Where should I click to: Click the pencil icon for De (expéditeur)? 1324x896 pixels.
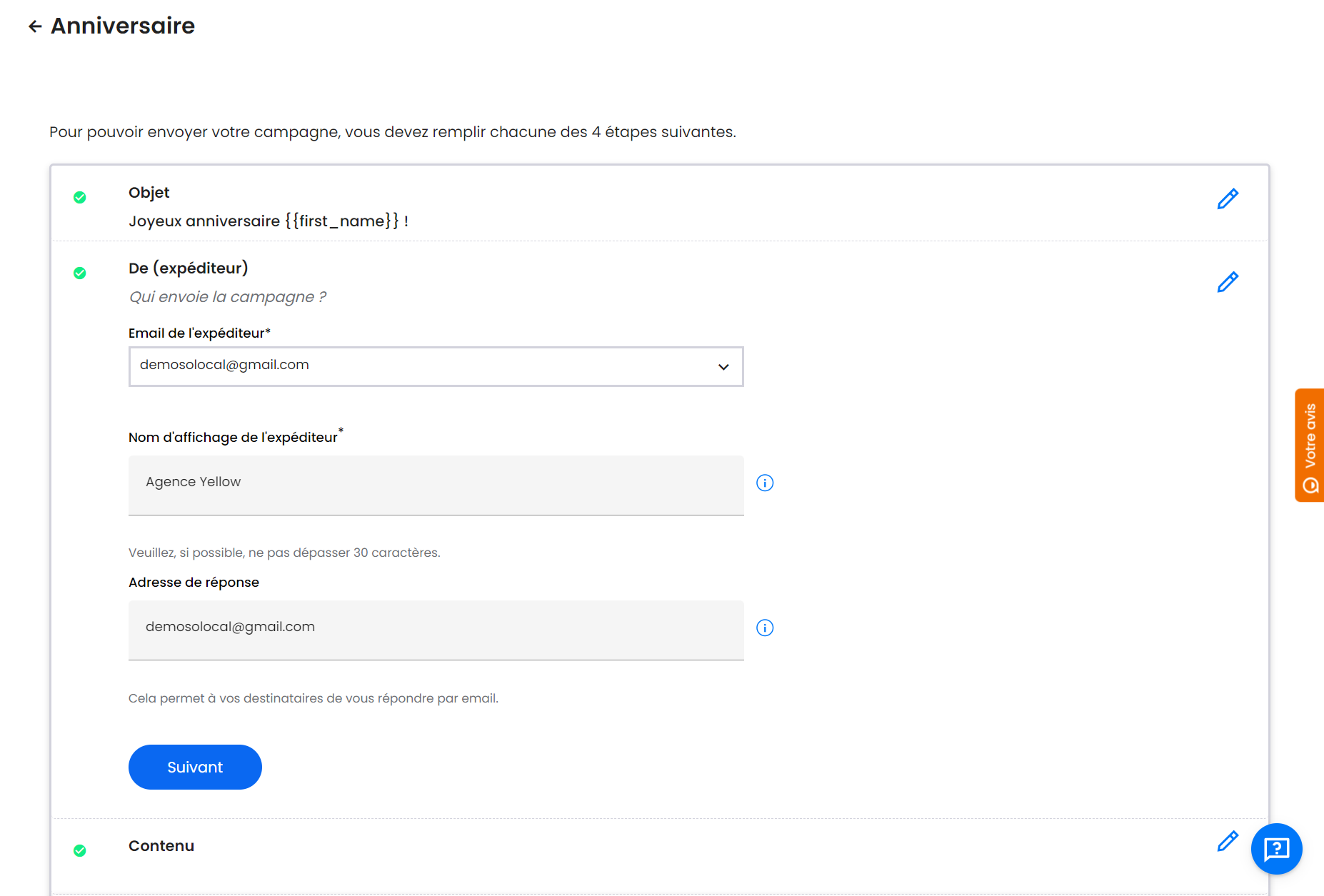point(1228,282)
